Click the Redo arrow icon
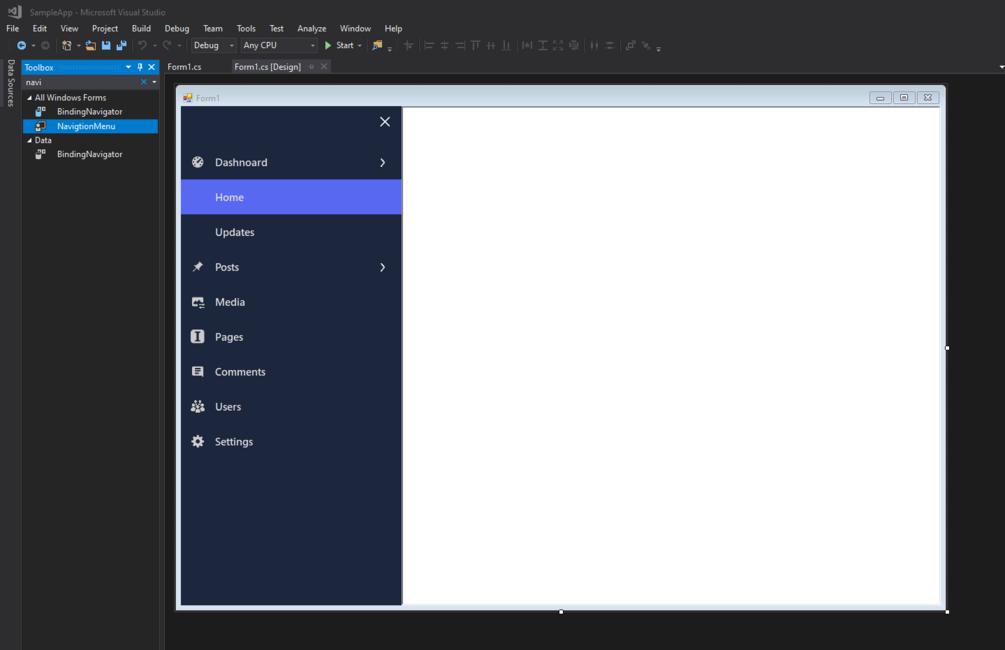This screenshot has width=1005, height=650. [167, 46]
